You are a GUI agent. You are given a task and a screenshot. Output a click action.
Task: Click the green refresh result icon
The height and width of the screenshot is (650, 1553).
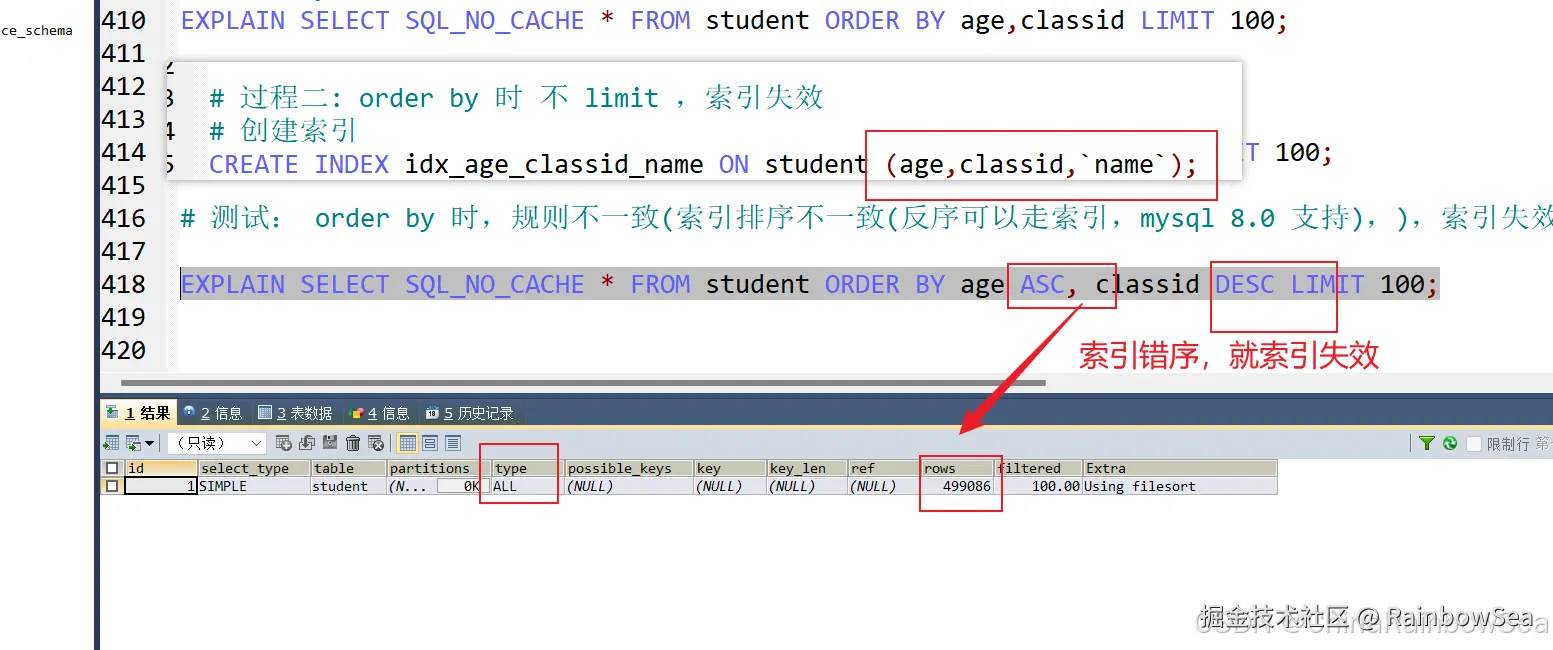pos(1449,443)
